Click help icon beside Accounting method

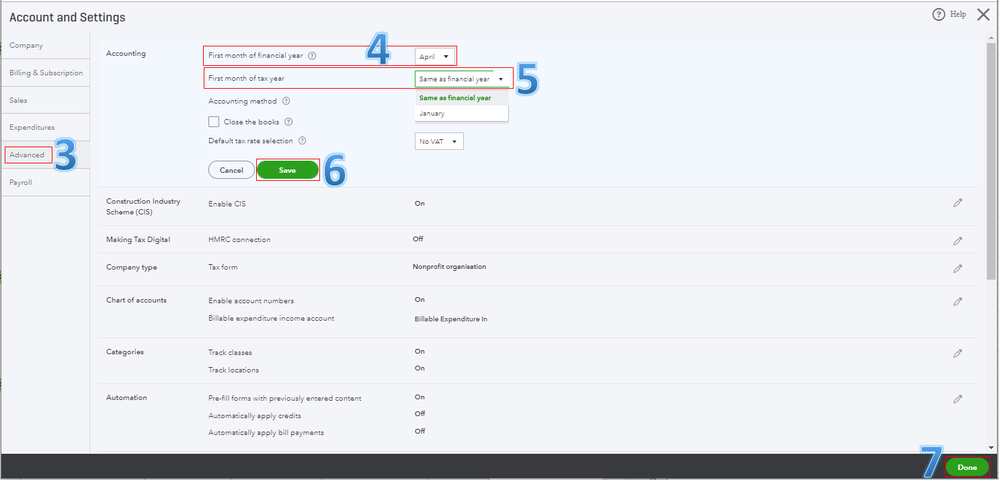point(286,101)
